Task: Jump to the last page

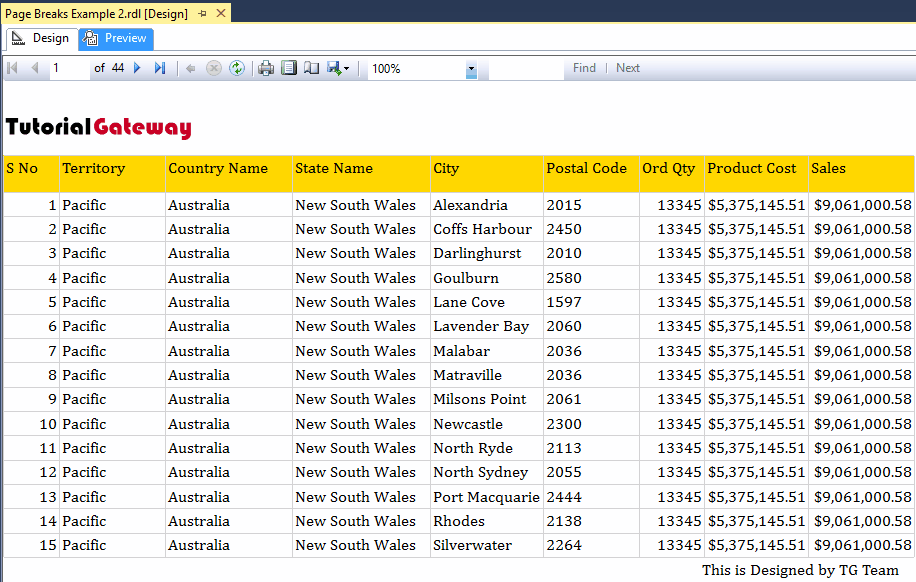Action: point(160,68)
